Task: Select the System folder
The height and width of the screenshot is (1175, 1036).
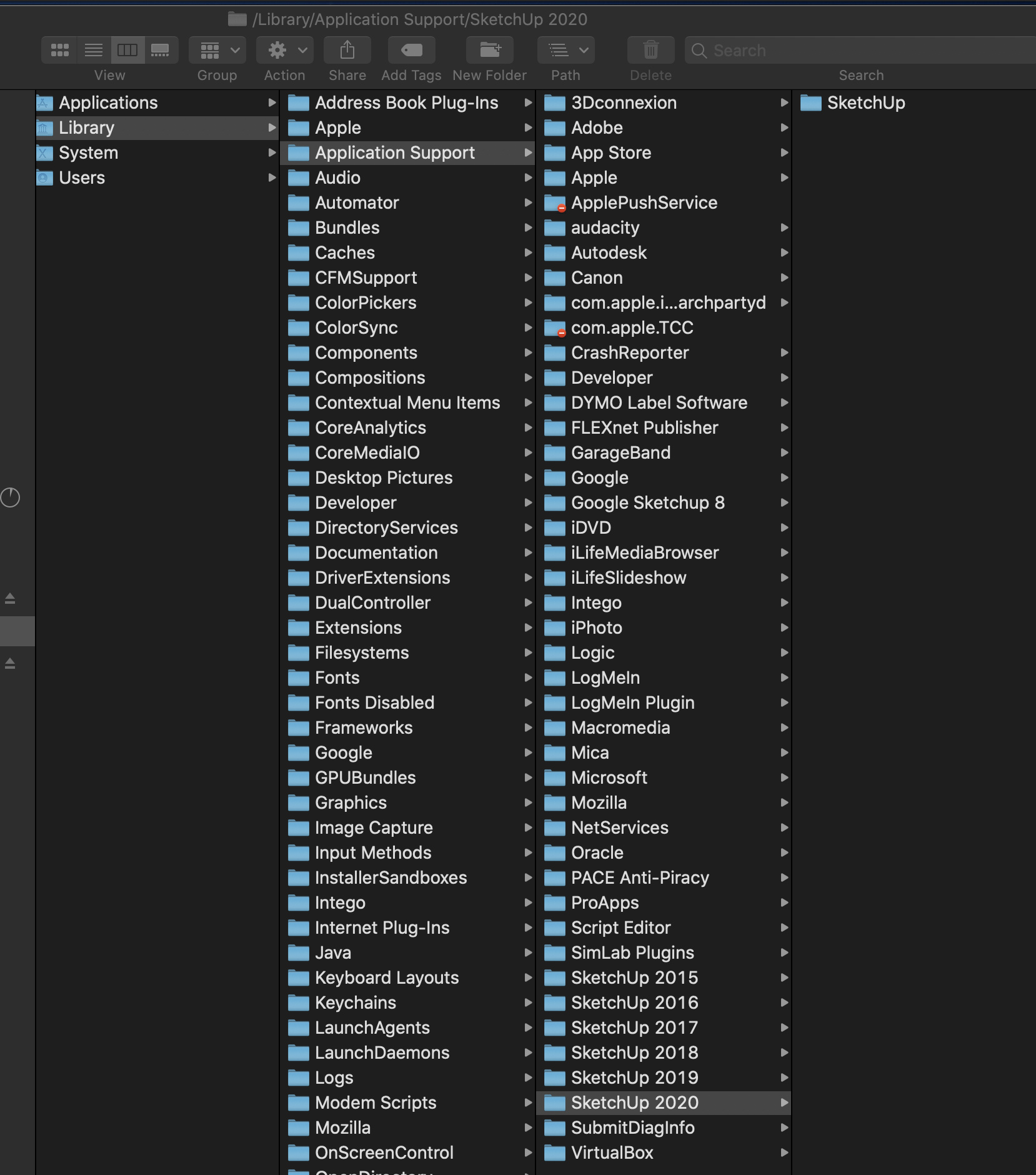Action: click(x=157, y=152)
